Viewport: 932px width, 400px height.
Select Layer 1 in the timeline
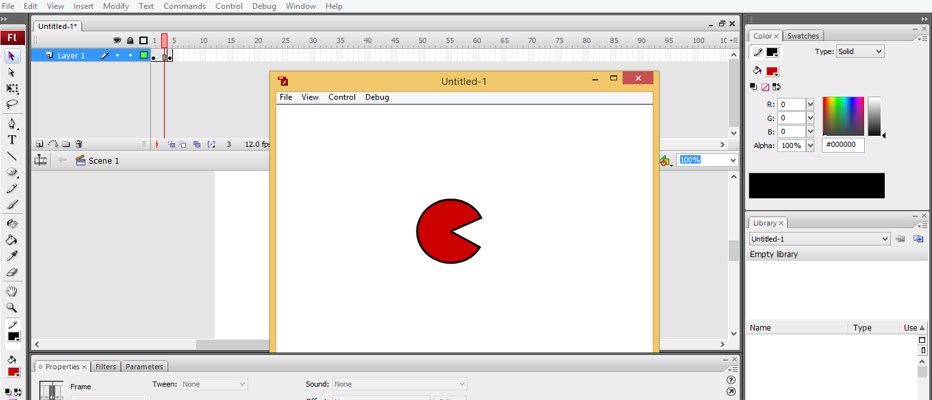tap(71, 55)
